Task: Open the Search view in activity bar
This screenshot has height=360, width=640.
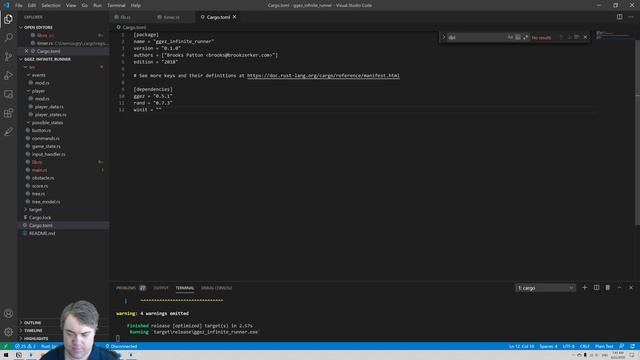Action: [8, 38]
